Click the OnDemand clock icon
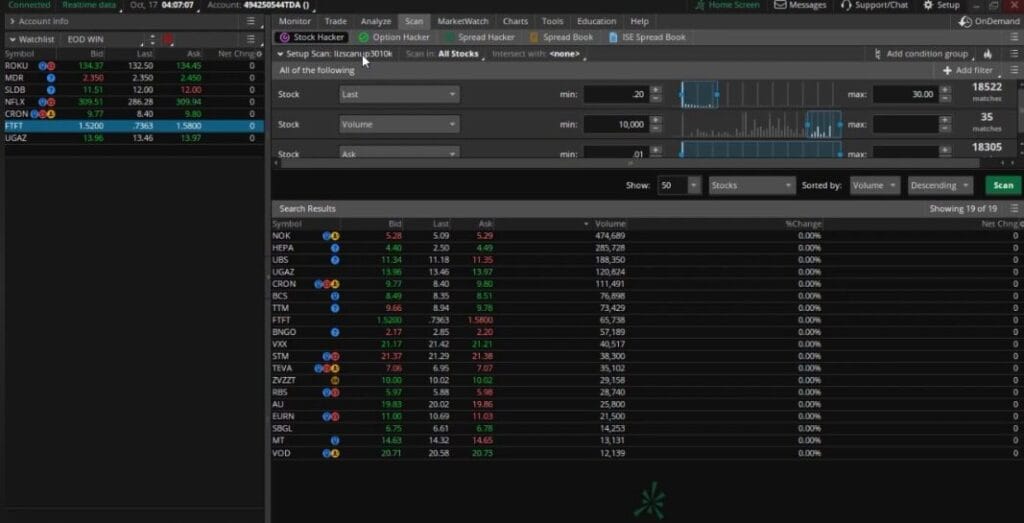The image size is (1024, 523). pyautogui.click(x=965, y=22)
